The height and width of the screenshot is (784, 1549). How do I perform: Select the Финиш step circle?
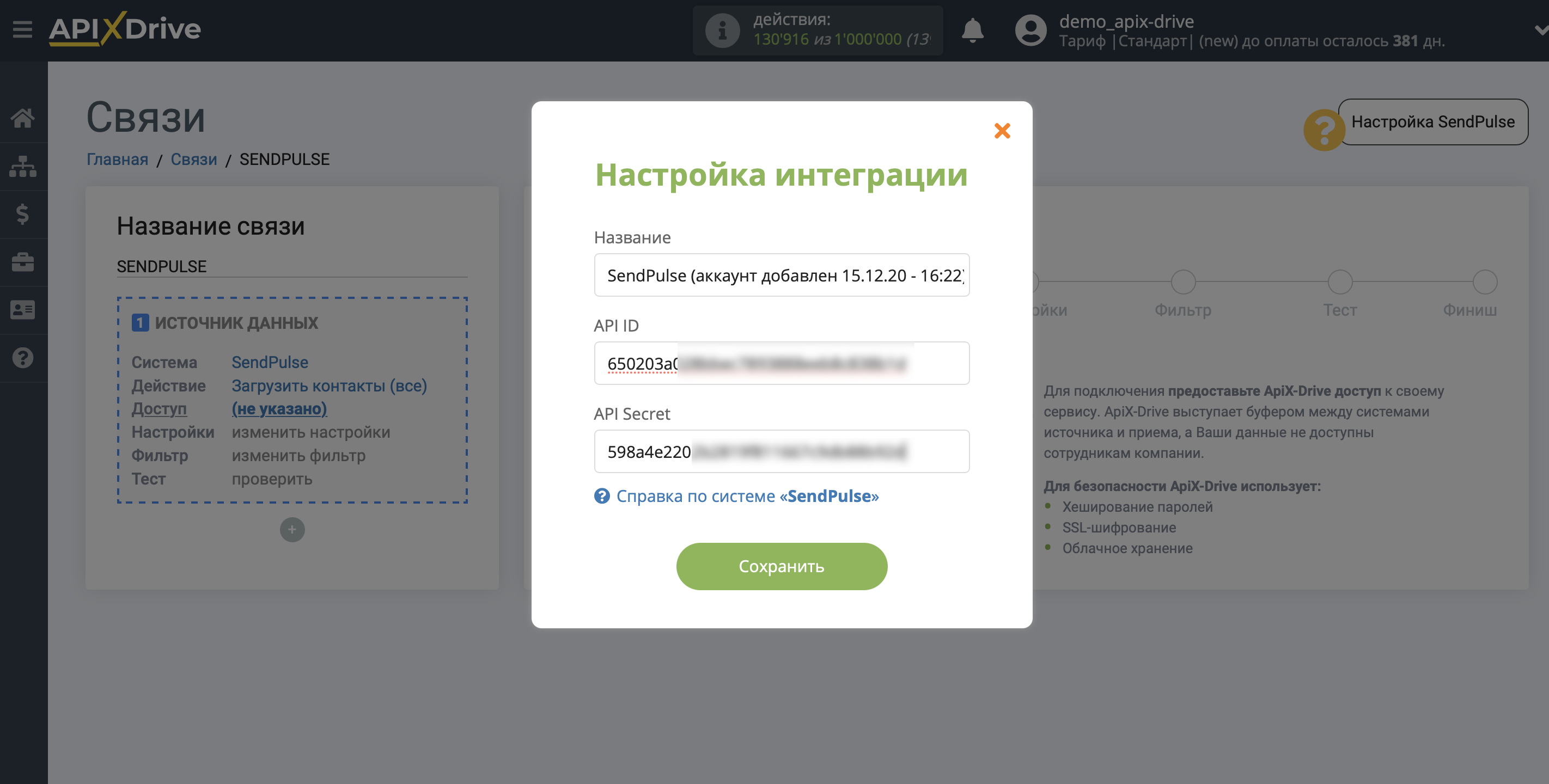(x=1485, y=282)
